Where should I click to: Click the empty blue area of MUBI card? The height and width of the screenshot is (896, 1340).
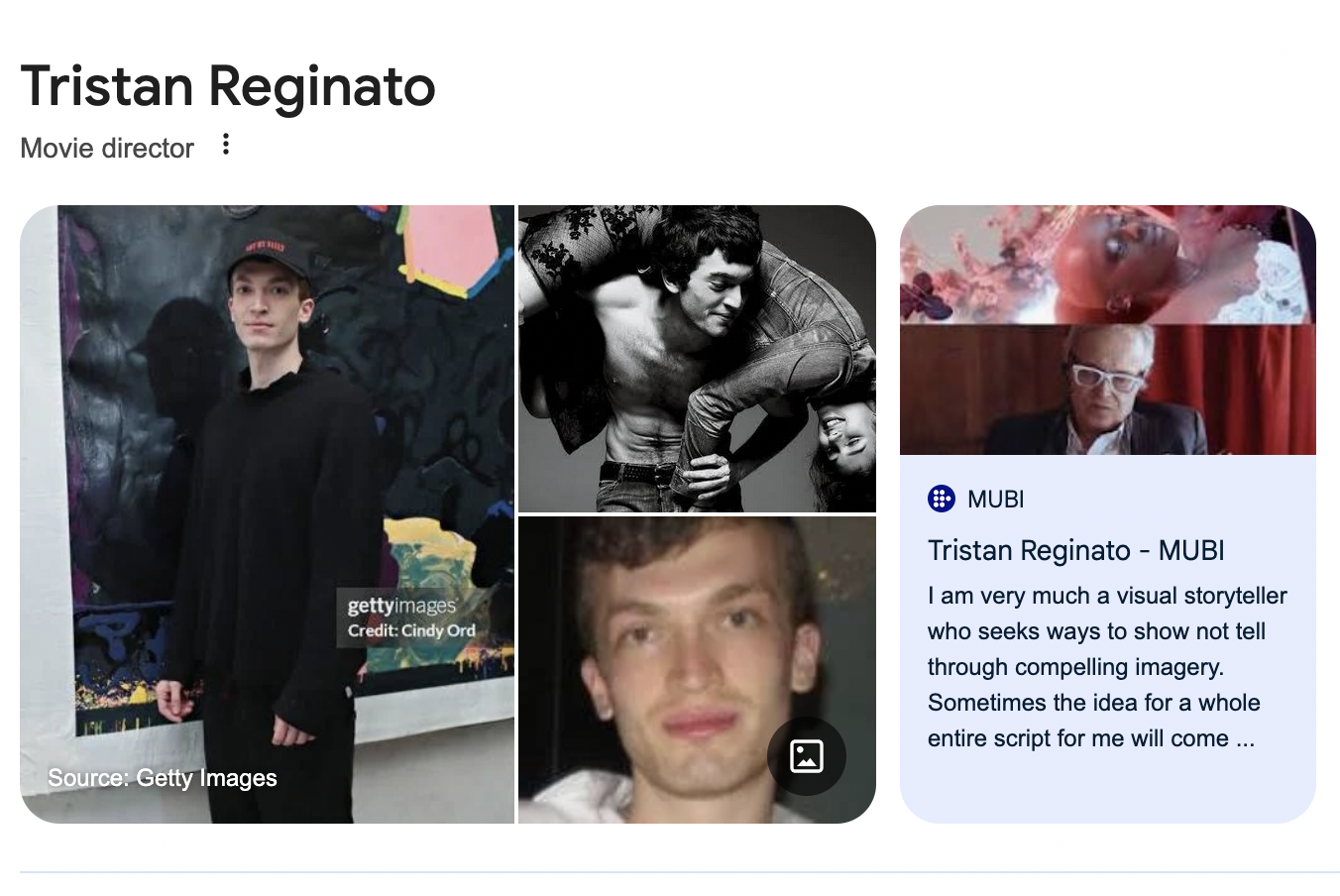coord(1107,789)
